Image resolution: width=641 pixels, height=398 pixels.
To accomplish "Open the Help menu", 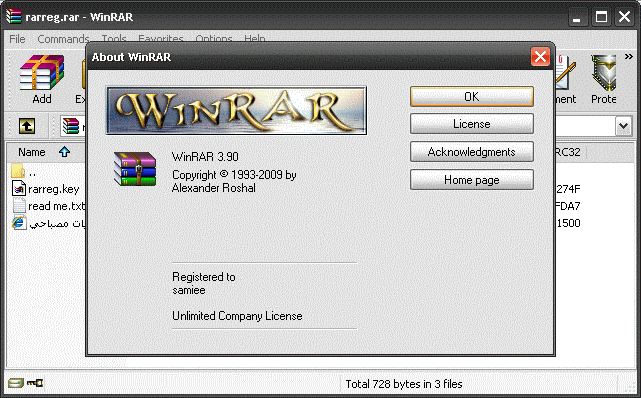I will (x=255, y=38).
